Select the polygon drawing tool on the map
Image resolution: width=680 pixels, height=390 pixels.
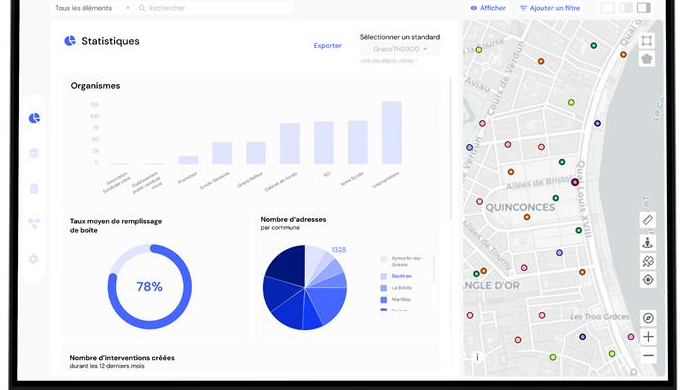(x=647, y=59)
